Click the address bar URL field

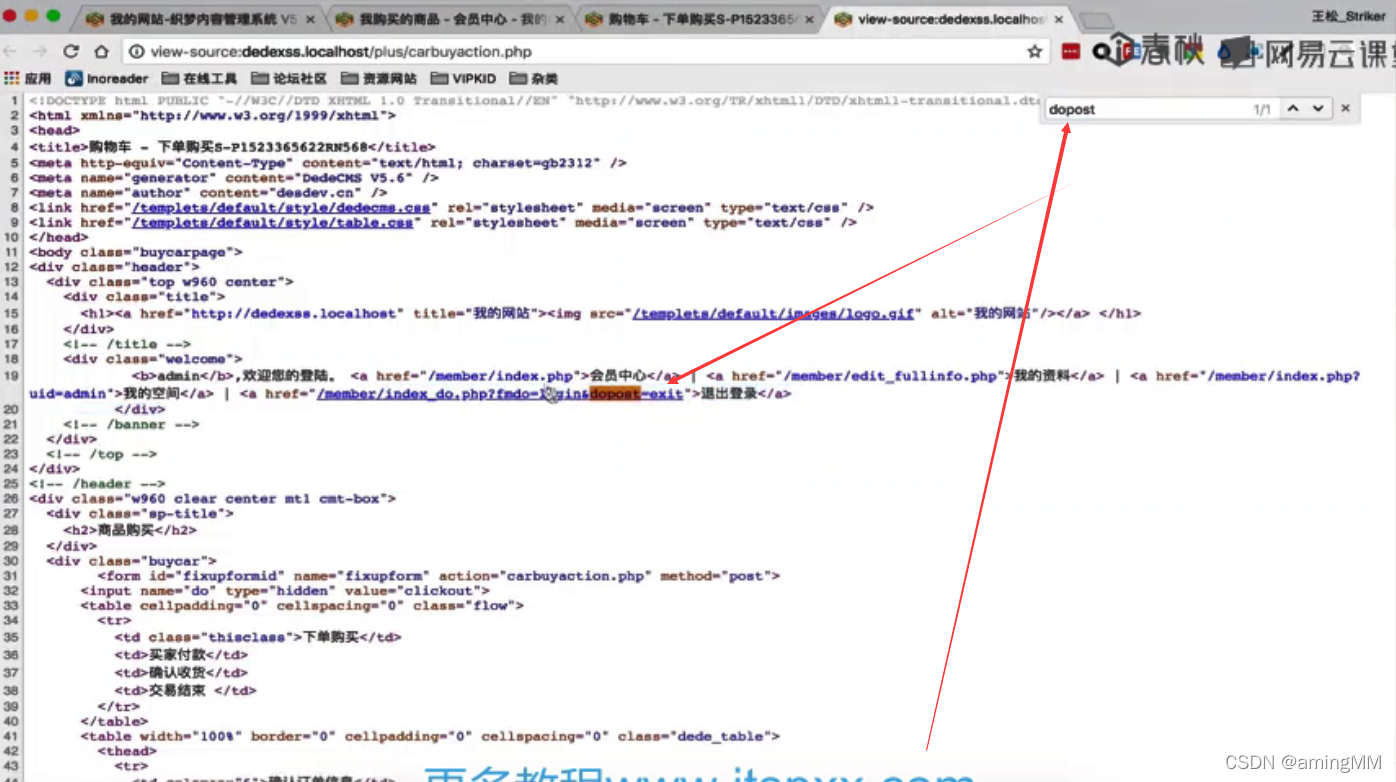(x=585, y=51)
